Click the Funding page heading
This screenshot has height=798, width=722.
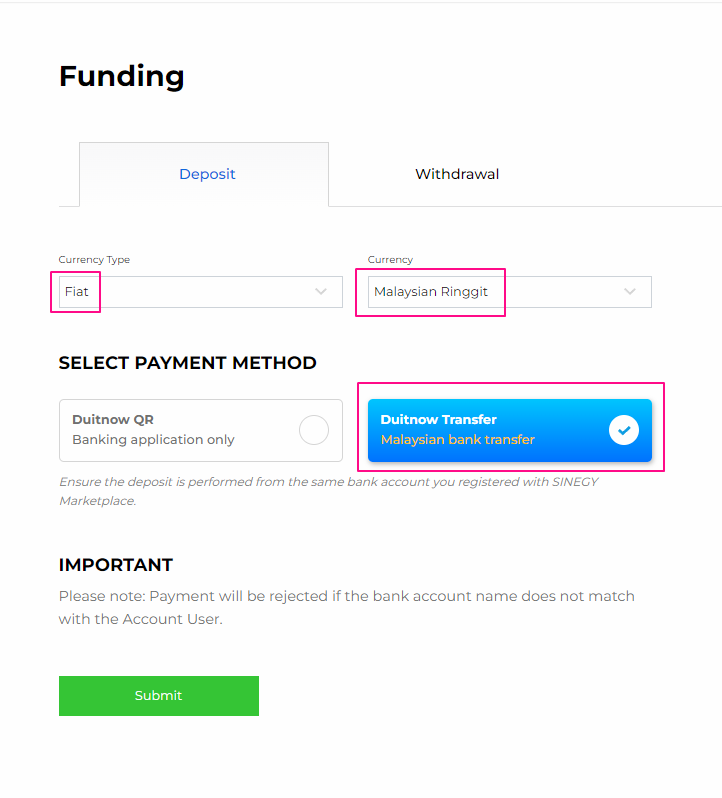tap(122, 76)
